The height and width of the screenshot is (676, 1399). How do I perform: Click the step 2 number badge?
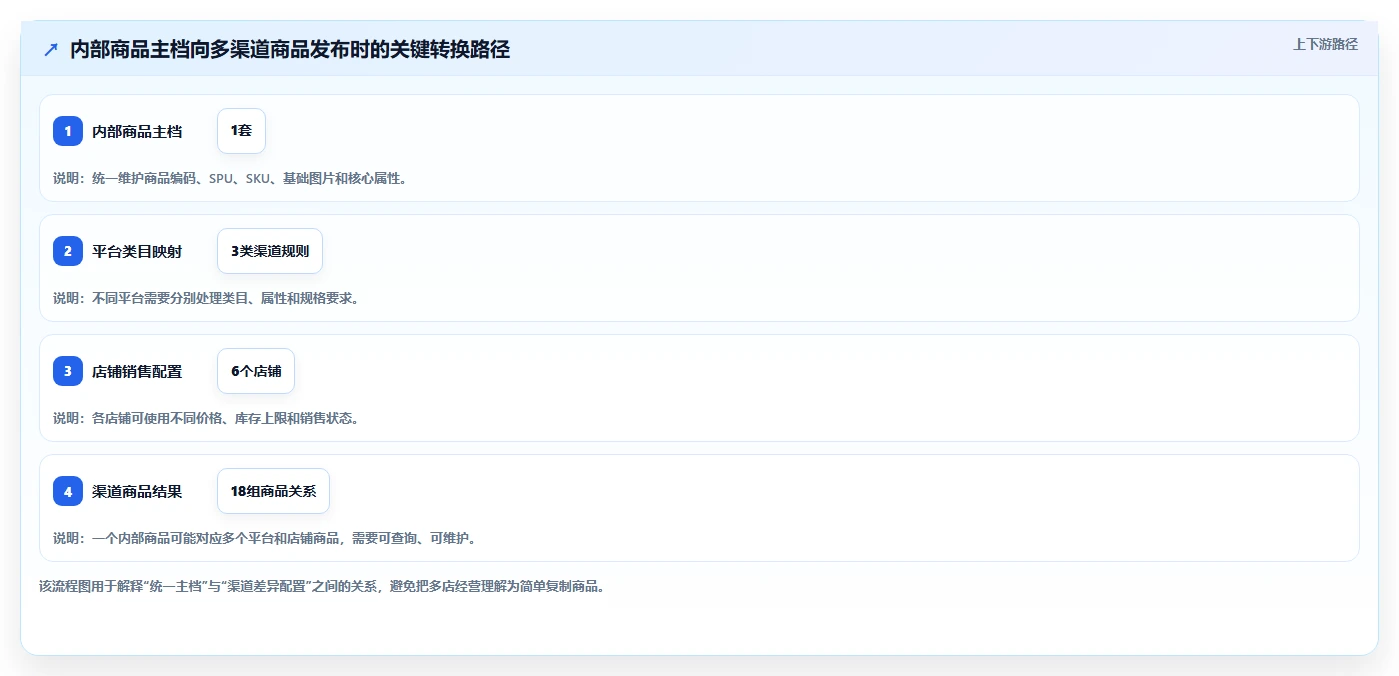pyautogui.click(x=68, y=251)
